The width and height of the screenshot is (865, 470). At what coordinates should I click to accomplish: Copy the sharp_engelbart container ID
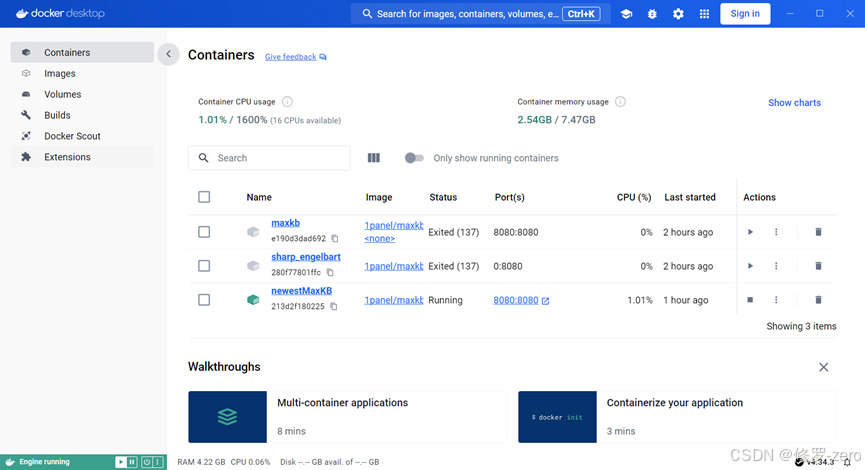coord(330,272)
